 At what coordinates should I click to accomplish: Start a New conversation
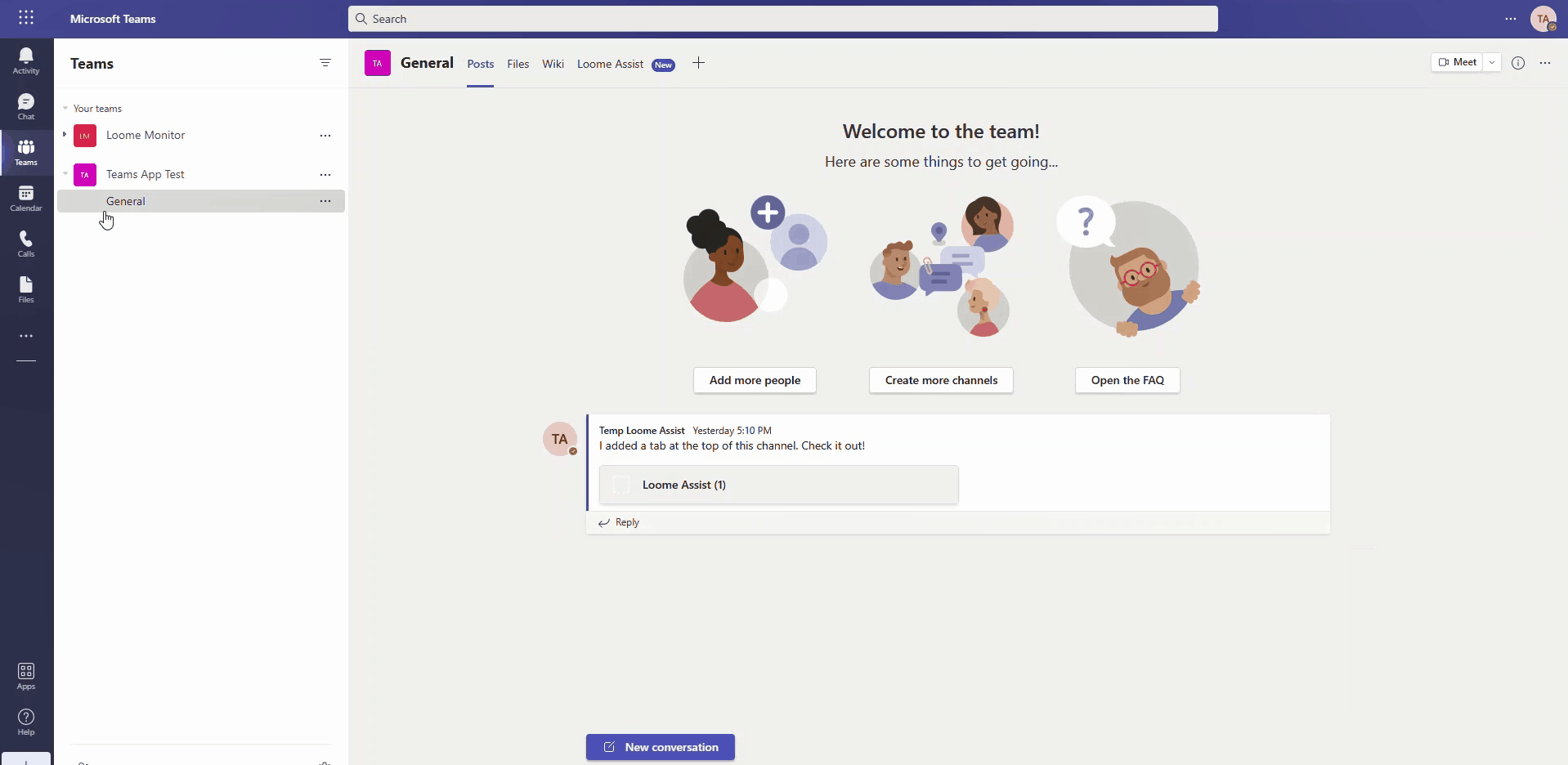tap(661, 747)
